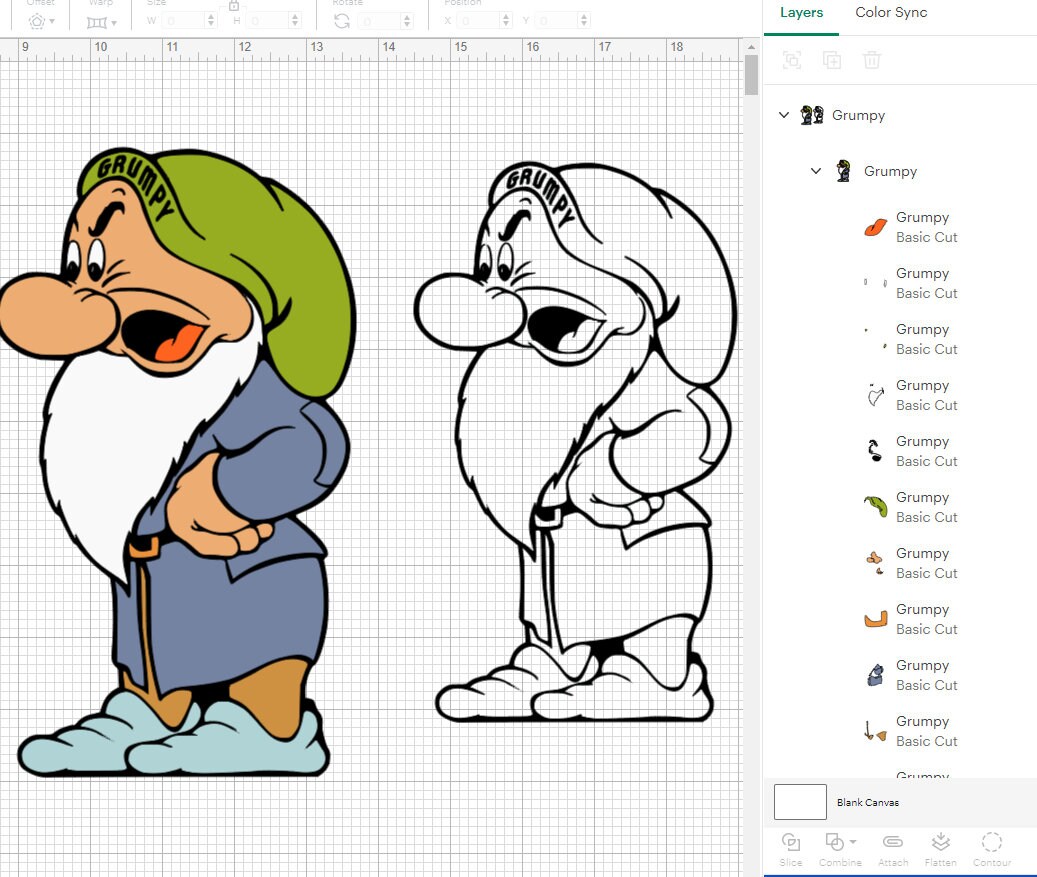Click the Contour tool
Viewport: 1037px width, 877px height.
coord(991,850)
